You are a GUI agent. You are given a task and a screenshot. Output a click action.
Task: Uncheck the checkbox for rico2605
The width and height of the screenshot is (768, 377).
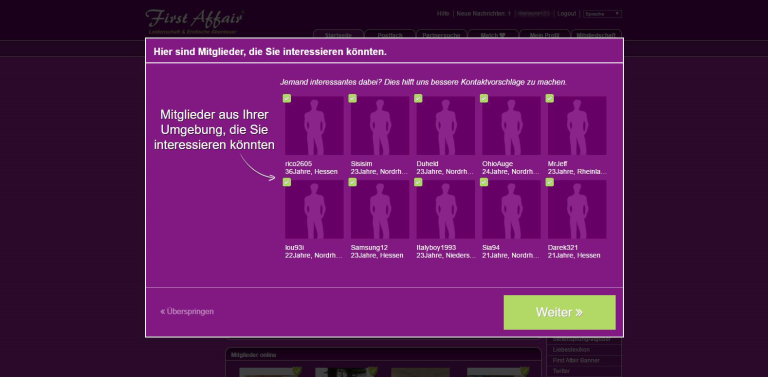(x=287, y=98)
